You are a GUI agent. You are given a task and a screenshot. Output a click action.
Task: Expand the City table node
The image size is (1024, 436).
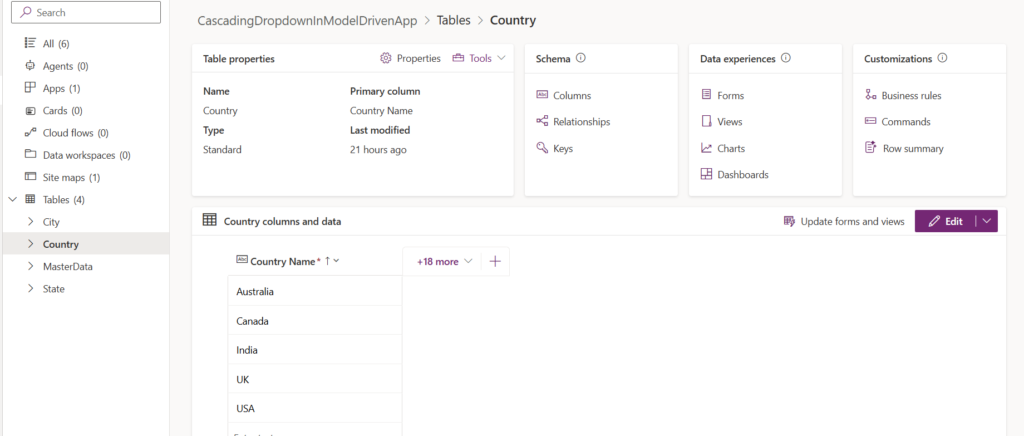[30, 222]
